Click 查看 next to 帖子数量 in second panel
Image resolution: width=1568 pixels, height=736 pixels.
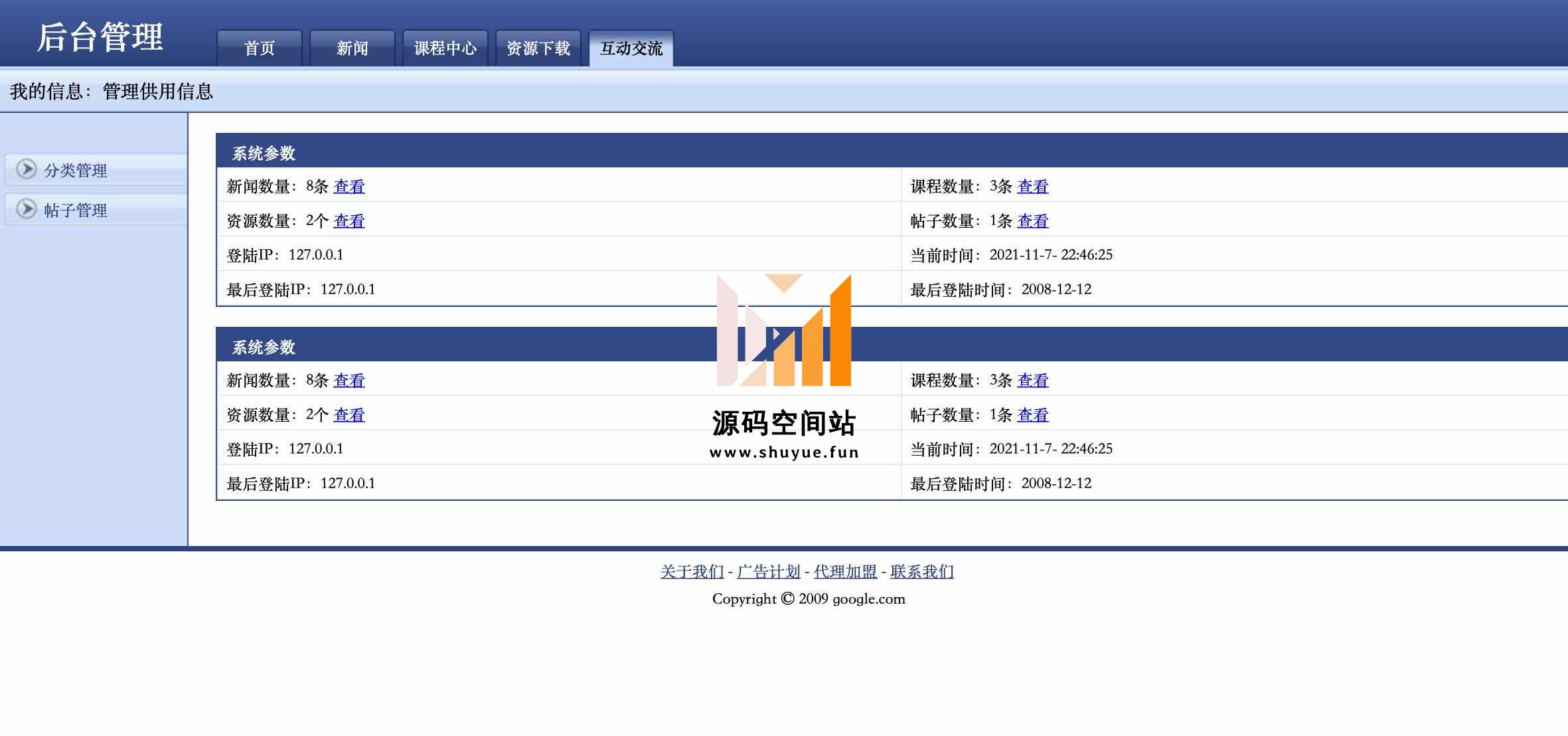1033,415
